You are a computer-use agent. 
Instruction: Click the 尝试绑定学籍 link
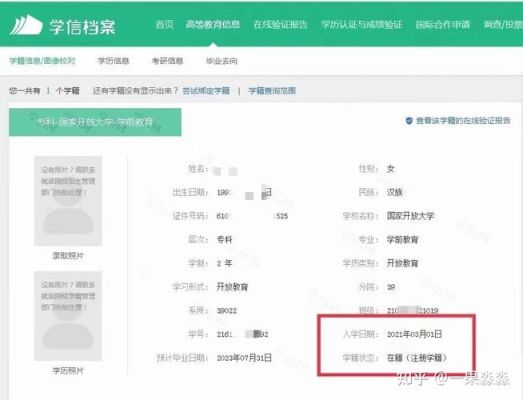pos(206,91)
